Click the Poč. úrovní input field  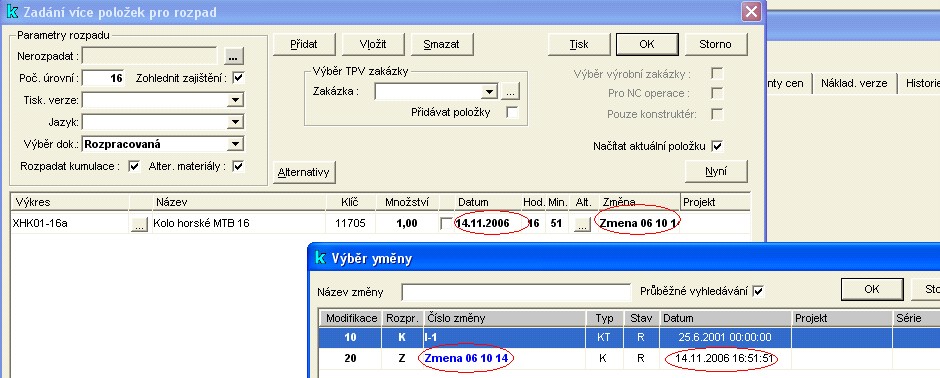pos(103,78)
